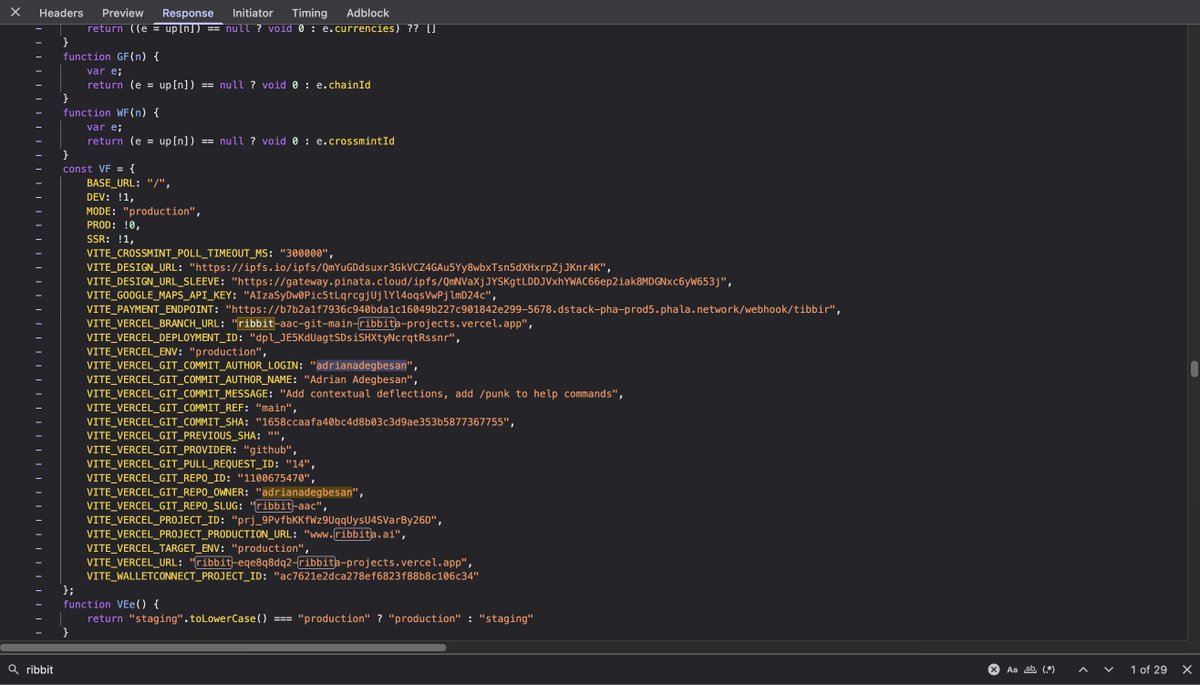Click the VITE_VERCEL_URL ribbit-eqe8q8dq2 line

click(x=279, y=561)
